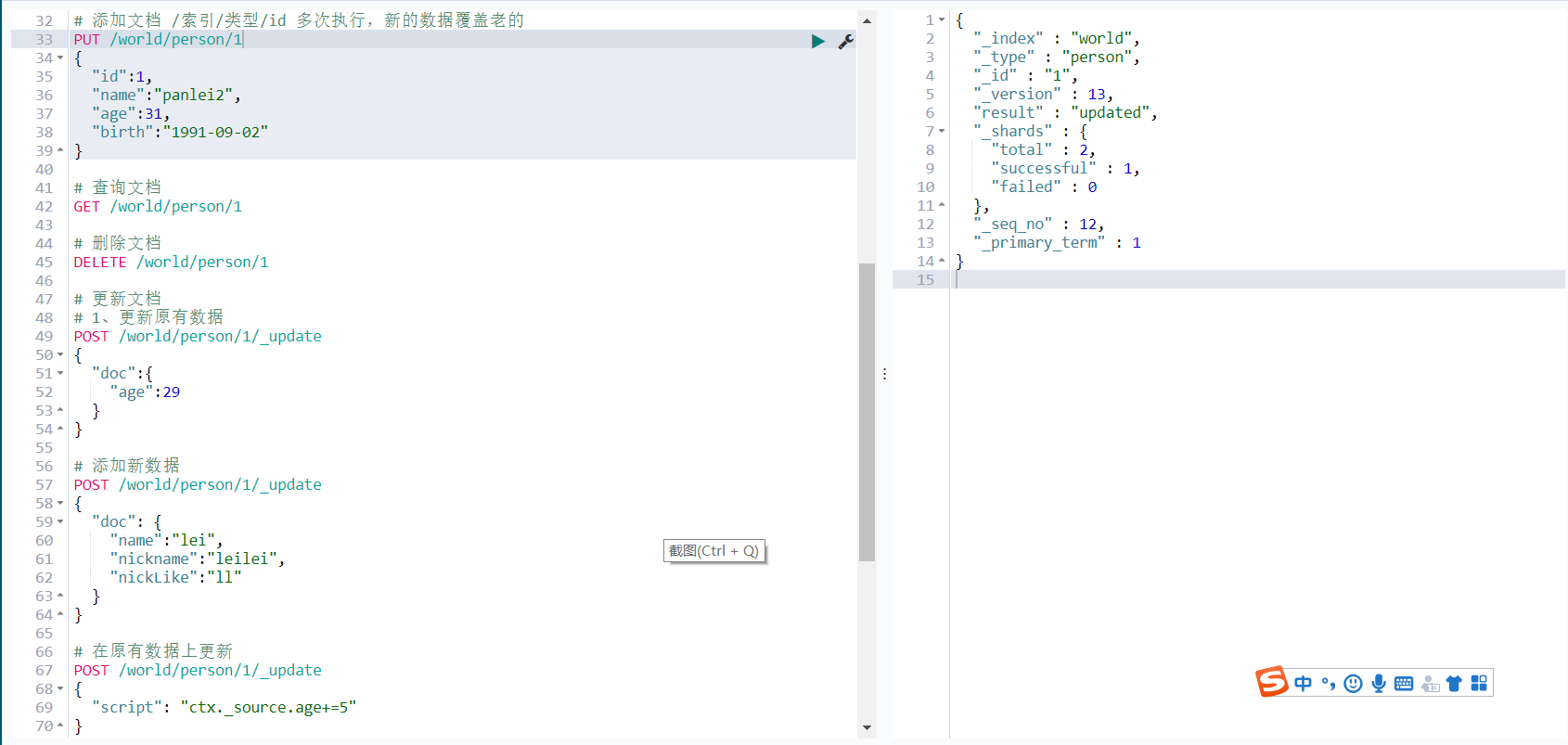Click the "name":"panlei2" line
The height and width of the screenshot is (745, 1568).
[167, 95]
